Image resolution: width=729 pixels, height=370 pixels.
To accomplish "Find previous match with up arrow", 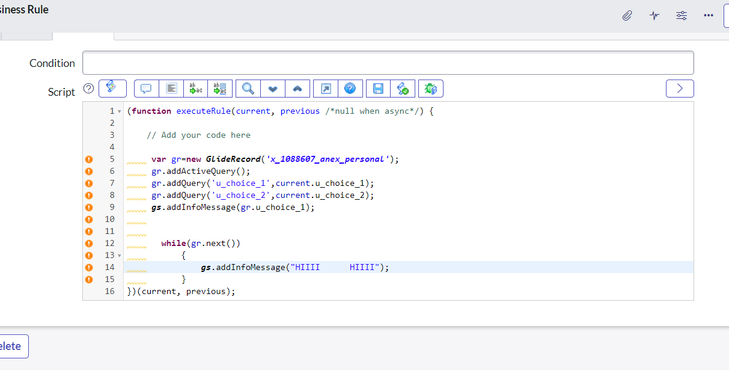I will tap(298, 88).
